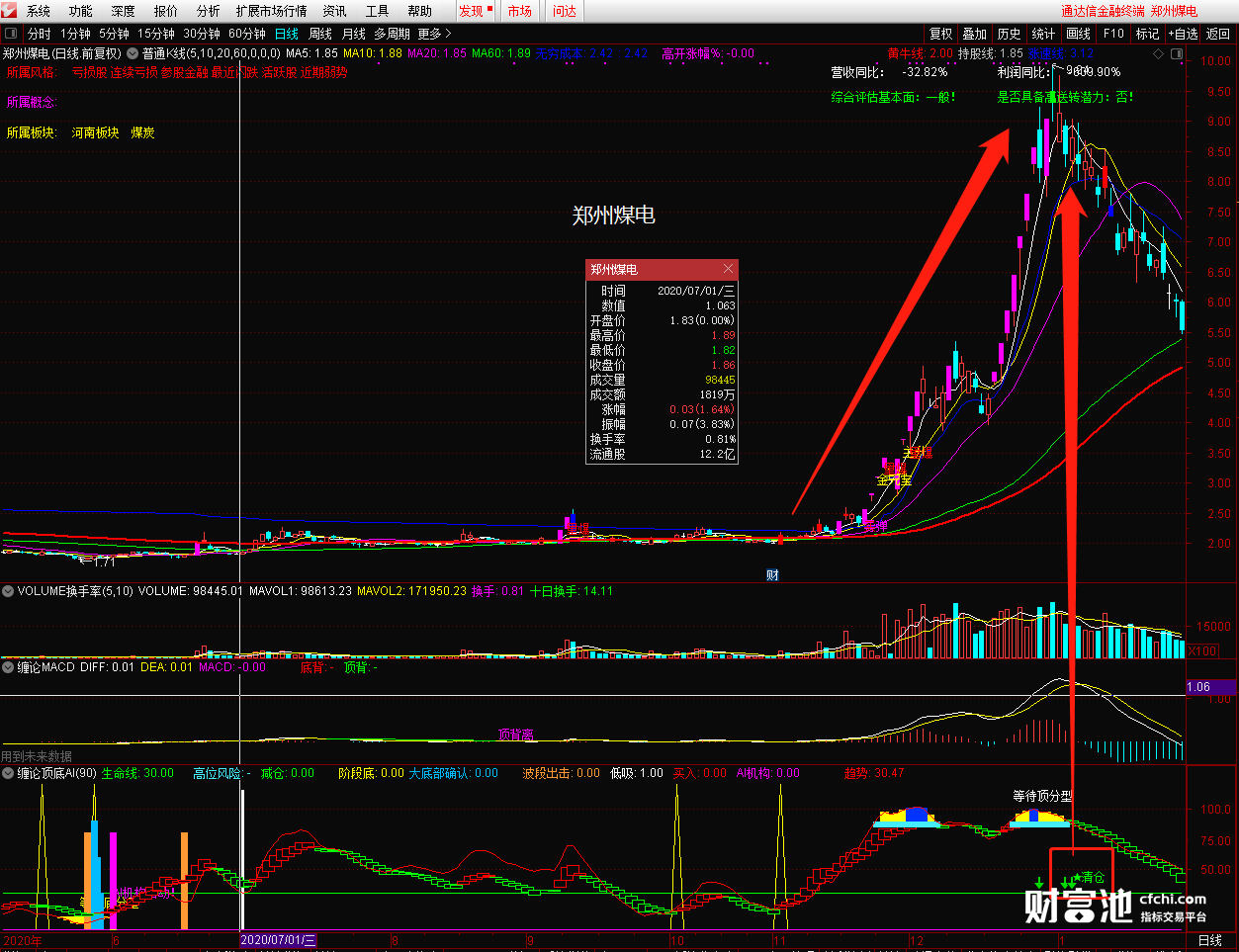1239x952 pixels.
Task: Click the 收盘价 1.86 value
Action: pos(724,365)
